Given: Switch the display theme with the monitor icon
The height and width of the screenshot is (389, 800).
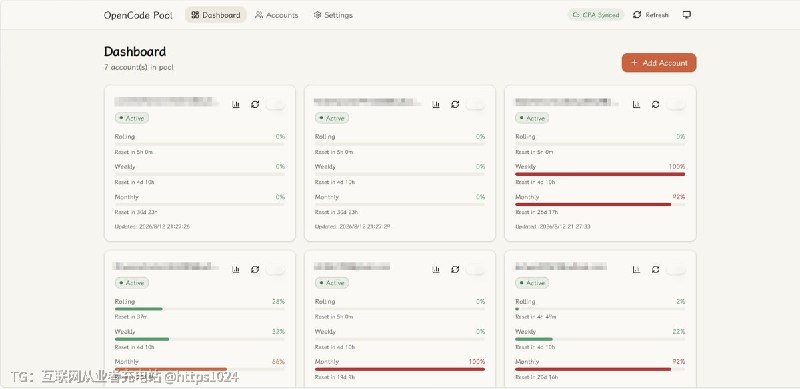Looking at the screenshot, I should click(687, 15).
